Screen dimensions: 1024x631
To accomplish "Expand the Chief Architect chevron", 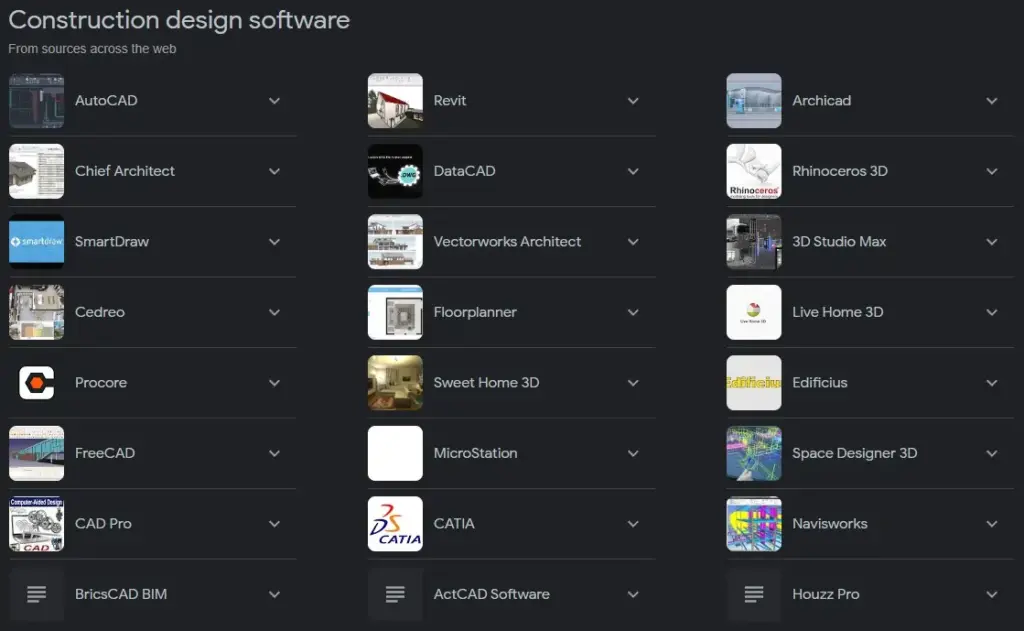I will (x=274, y=171).
